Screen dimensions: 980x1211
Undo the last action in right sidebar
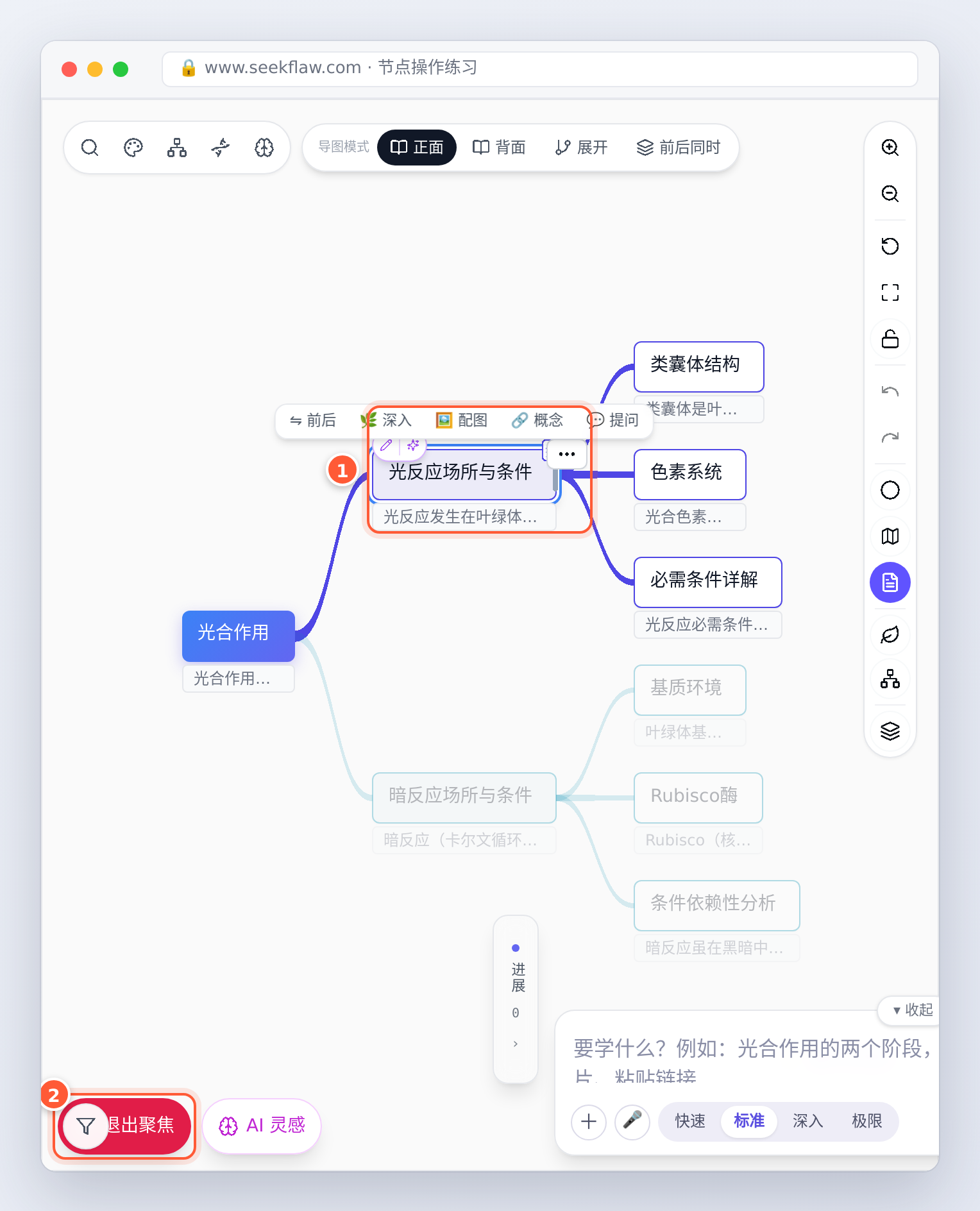(x=890, y=391)
